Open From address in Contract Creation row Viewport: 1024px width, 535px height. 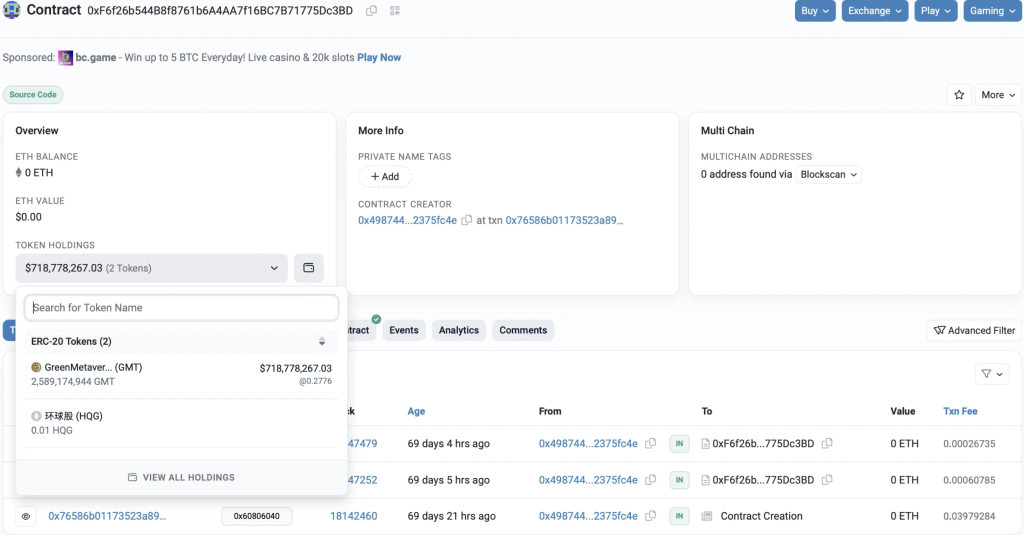(588, 516)
